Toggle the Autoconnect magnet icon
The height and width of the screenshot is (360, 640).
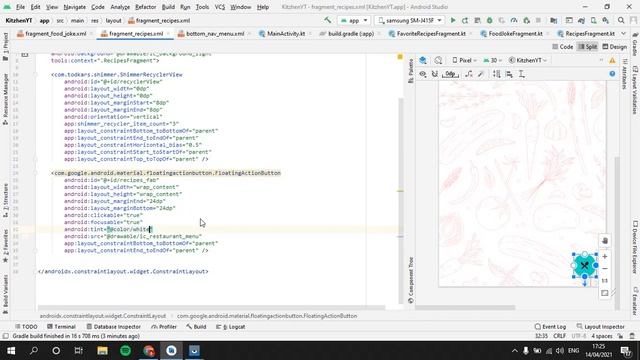point(435,74)
